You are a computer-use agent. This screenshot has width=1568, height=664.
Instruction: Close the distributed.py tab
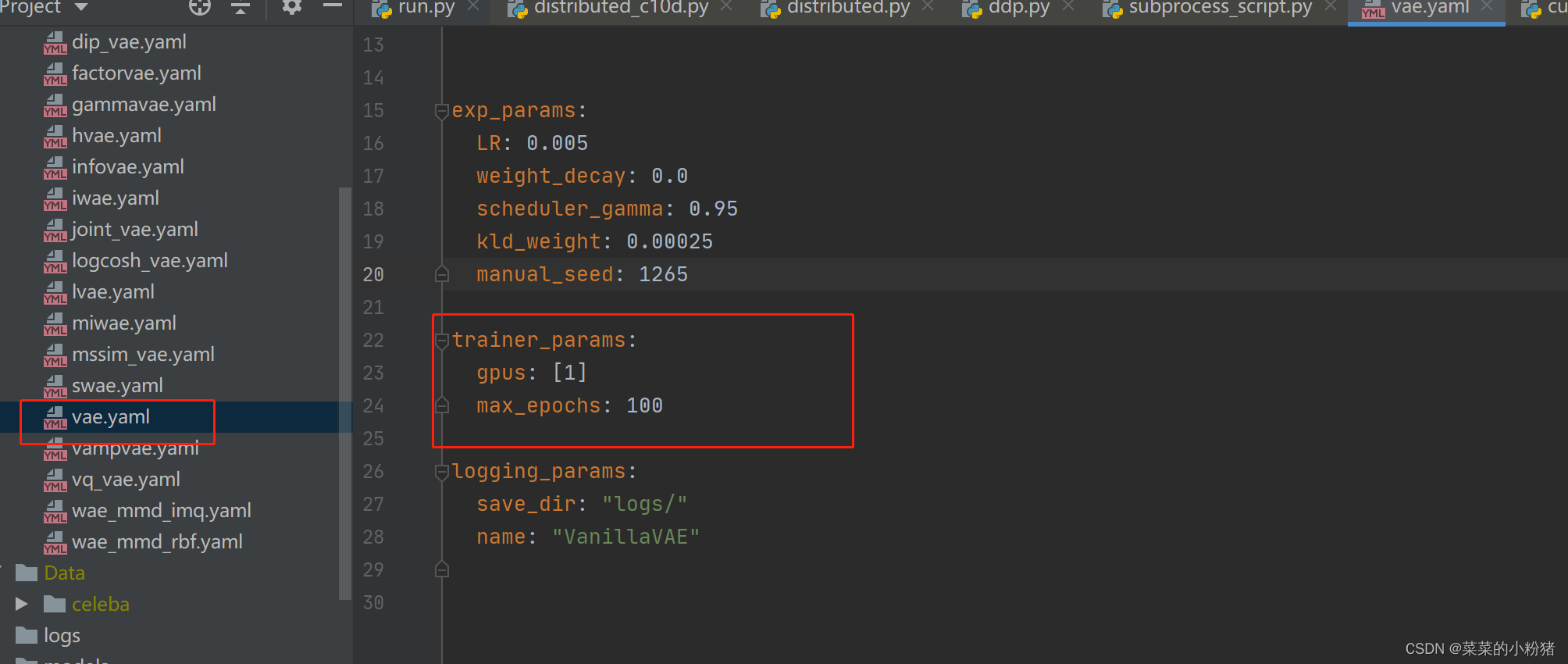[928, 6]
